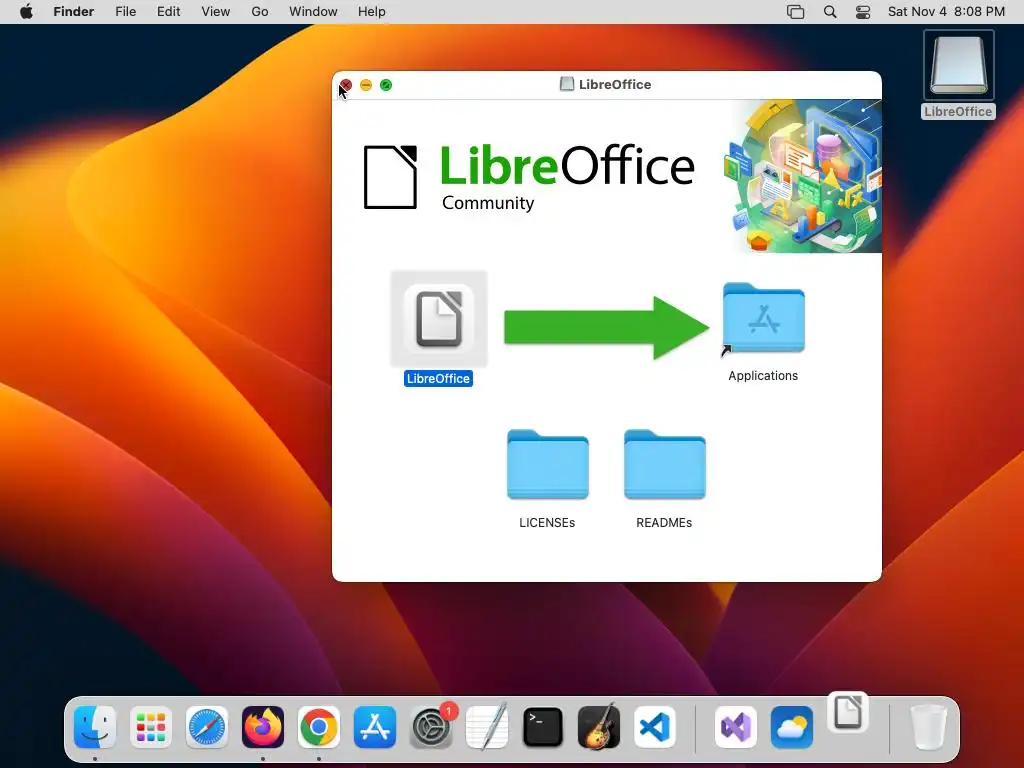Open the Trash in the Dock
The width and height of the screenshot is (1024, 768).
[928, 727]
